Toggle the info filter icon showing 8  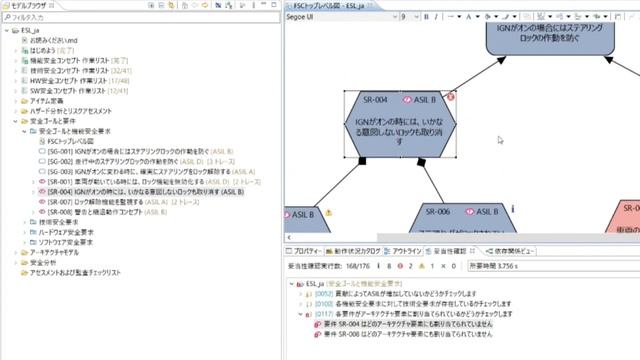click(378, 266)
